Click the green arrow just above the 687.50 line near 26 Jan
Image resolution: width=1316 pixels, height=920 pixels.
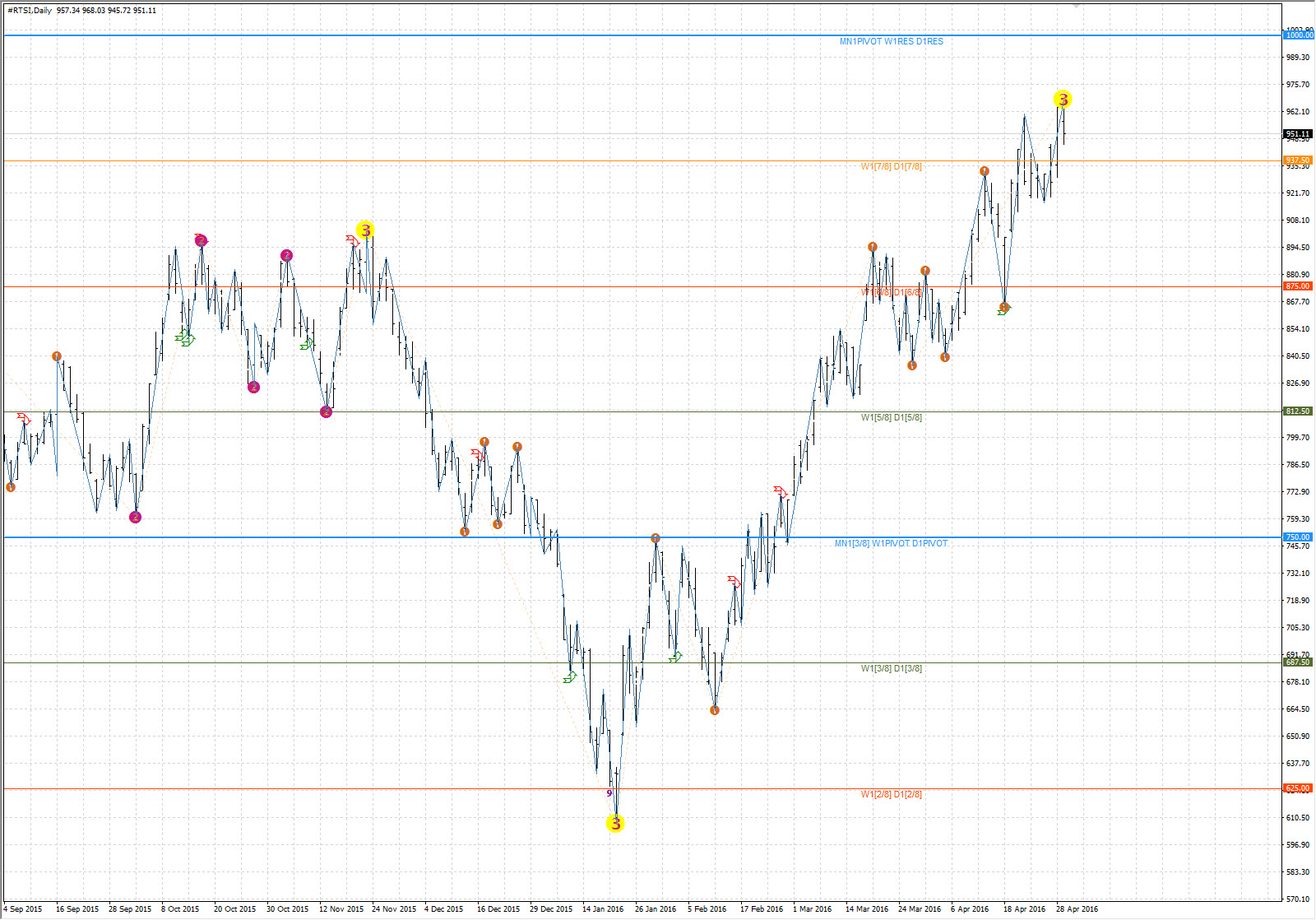click(675, 657)
